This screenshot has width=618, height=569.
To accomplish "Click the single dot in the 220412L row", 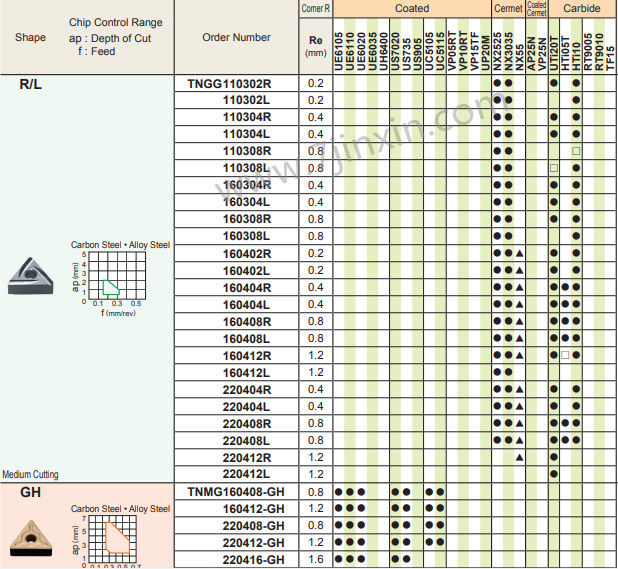I will (x=554, y=474).
